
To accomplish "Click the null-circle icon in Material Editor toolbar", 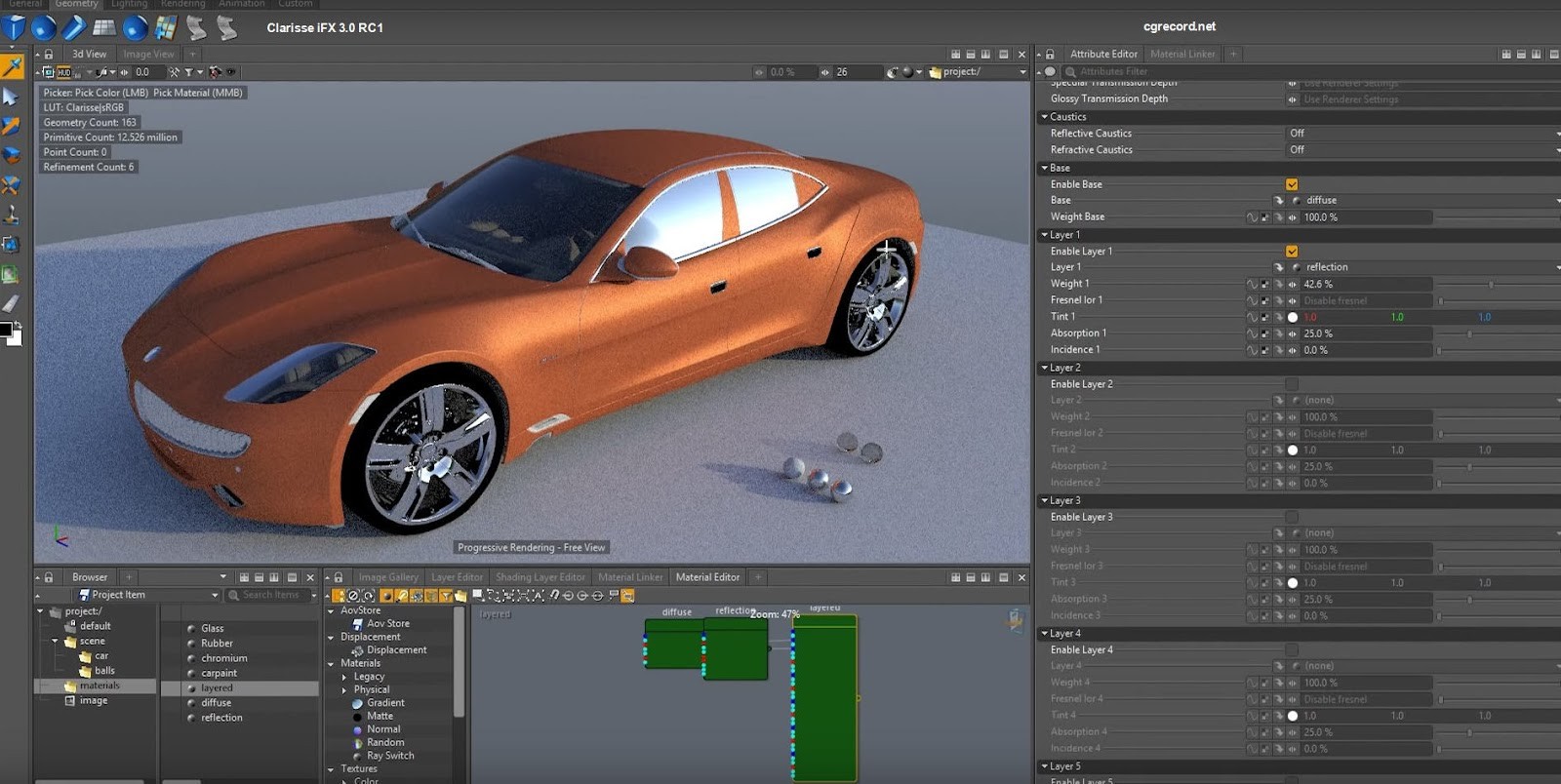I will 353,596.
